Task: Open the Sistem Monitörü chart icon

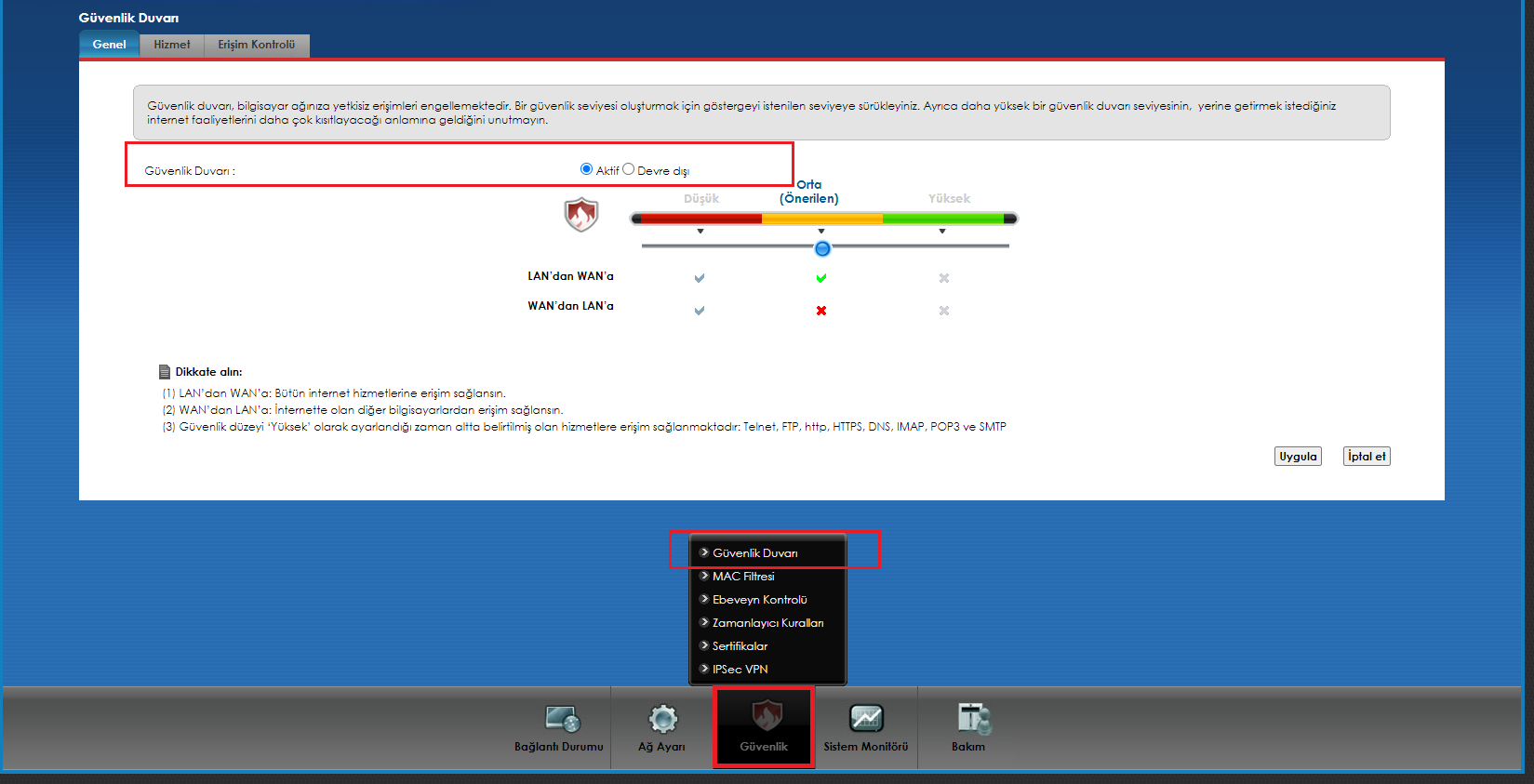Action: (866, 718)
